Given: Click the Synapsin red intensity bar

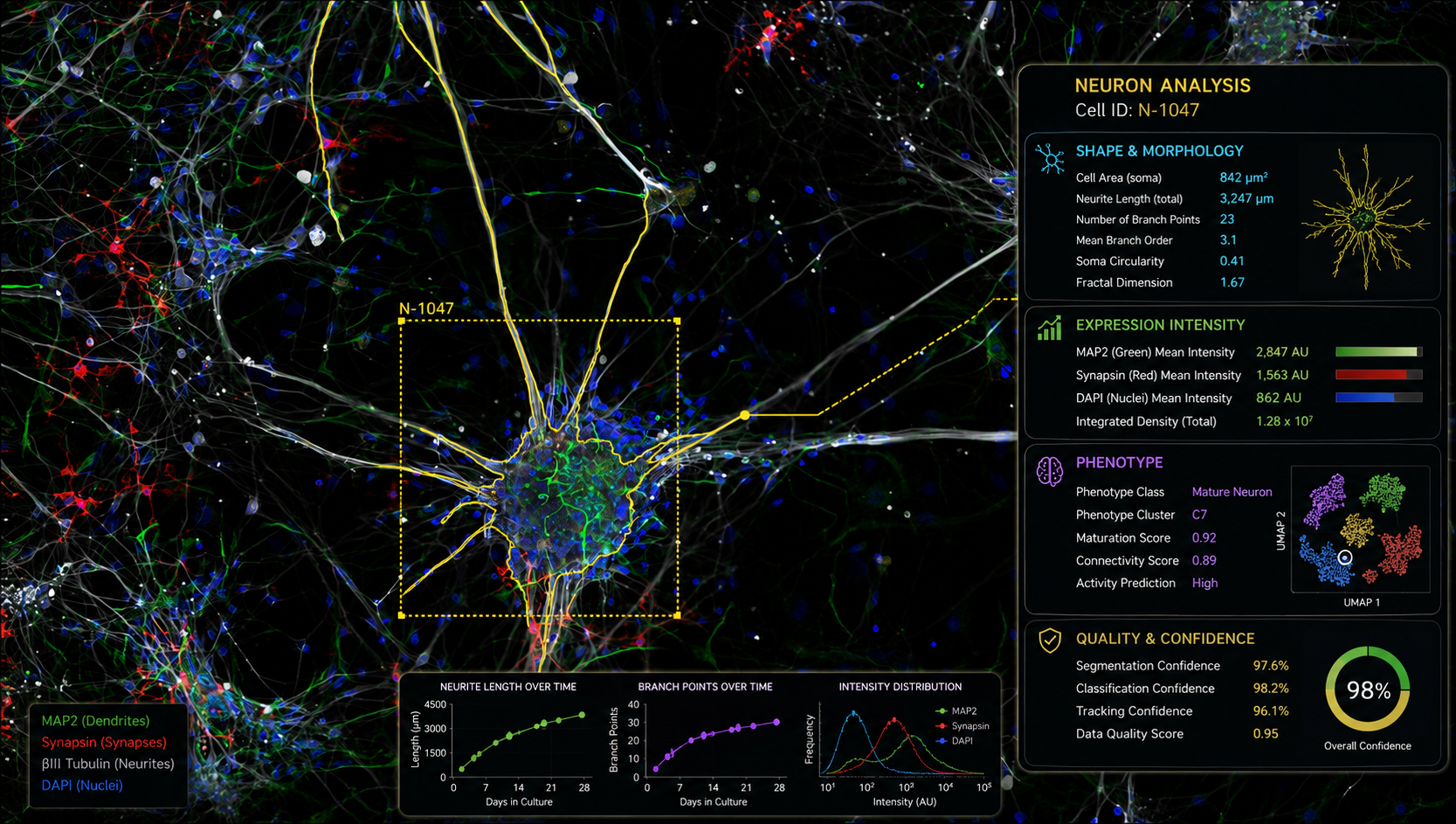Looking at the screenshot, I should click(x=1378, y=375).
